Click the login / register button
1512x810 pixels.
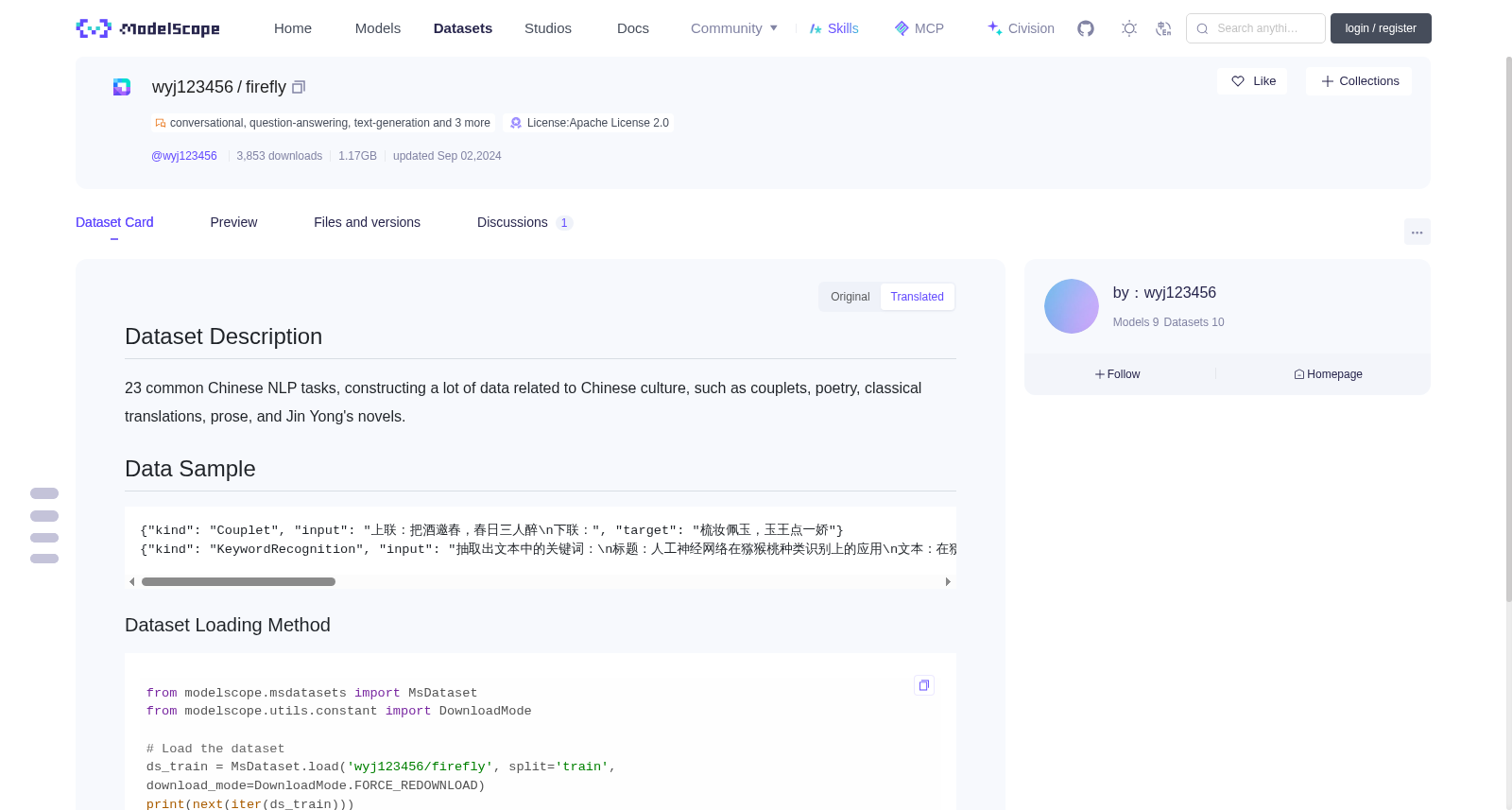click(1381, 28)
